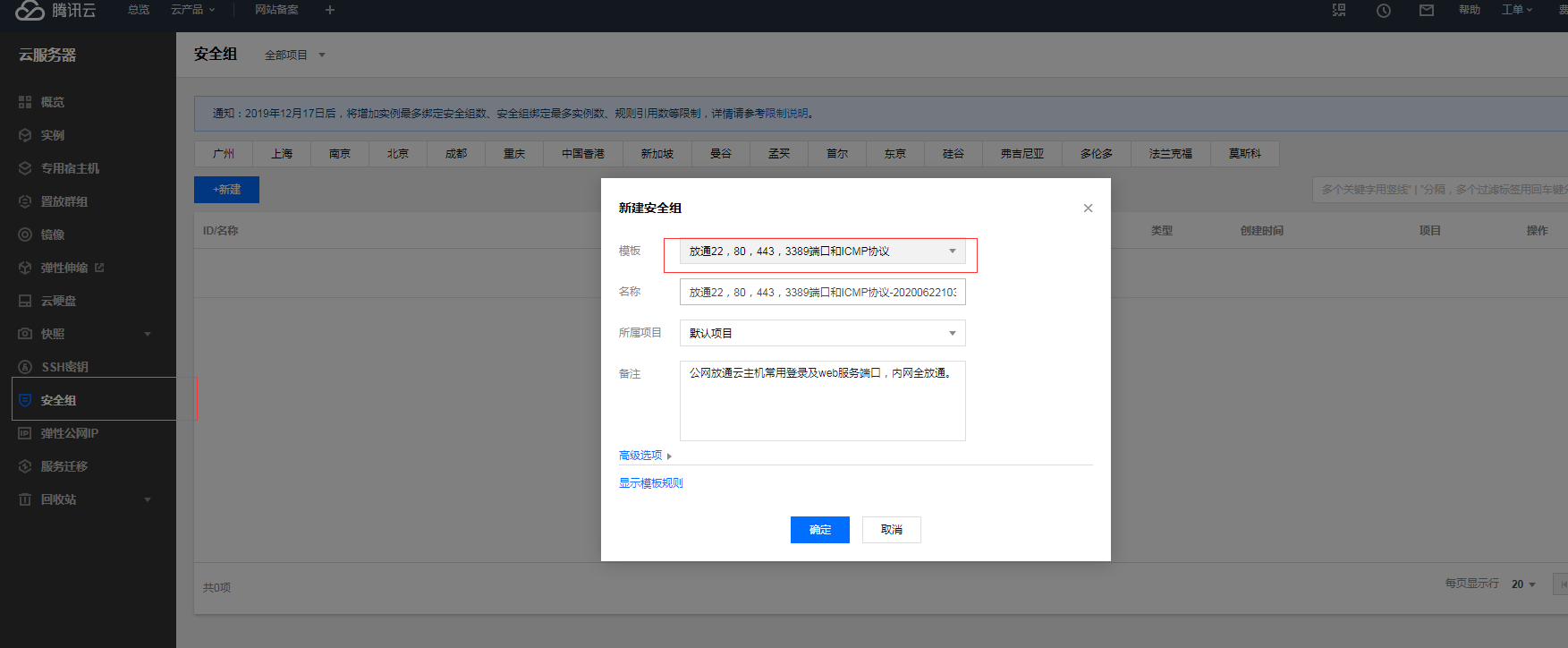Expand the 快照 submenu arrow
Screen dimensions: 1568x648
148,334
